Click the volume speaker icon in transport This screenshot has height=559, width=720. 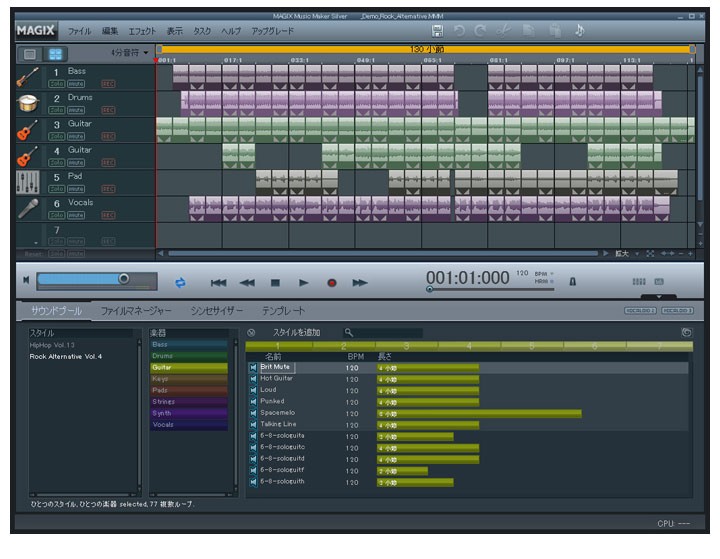pyautogui.click(x=26, y=280)
